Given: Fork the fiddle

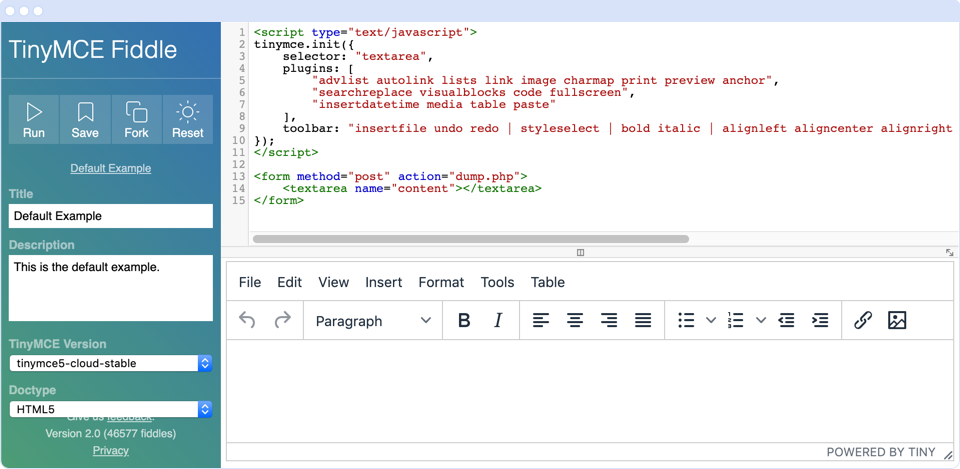Looking at the screenshot, I should point(137,120).
